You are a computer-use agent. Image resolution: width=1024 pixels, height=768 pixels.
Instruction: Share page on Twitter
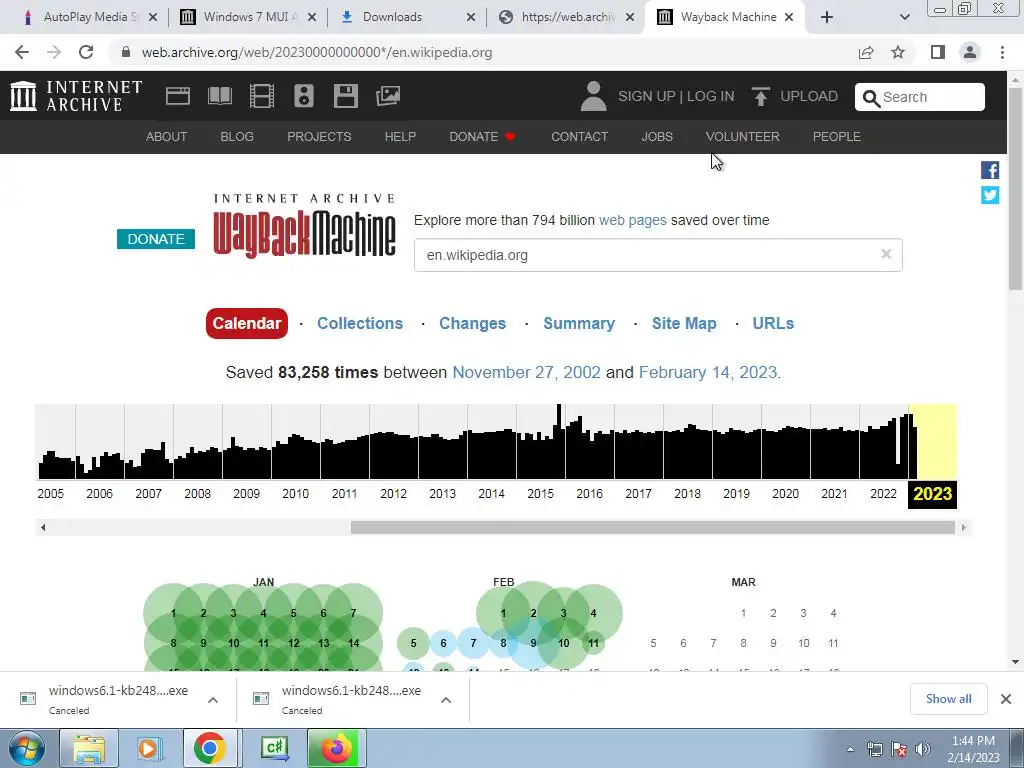[990, 195]
